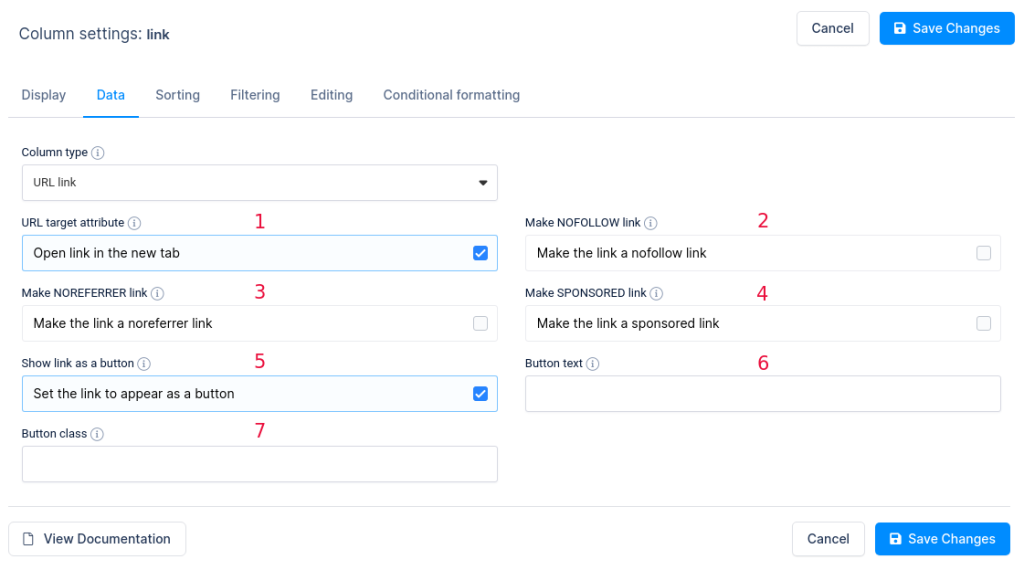
Task: Click info icon next to Column type
Action: coord(98,153)
